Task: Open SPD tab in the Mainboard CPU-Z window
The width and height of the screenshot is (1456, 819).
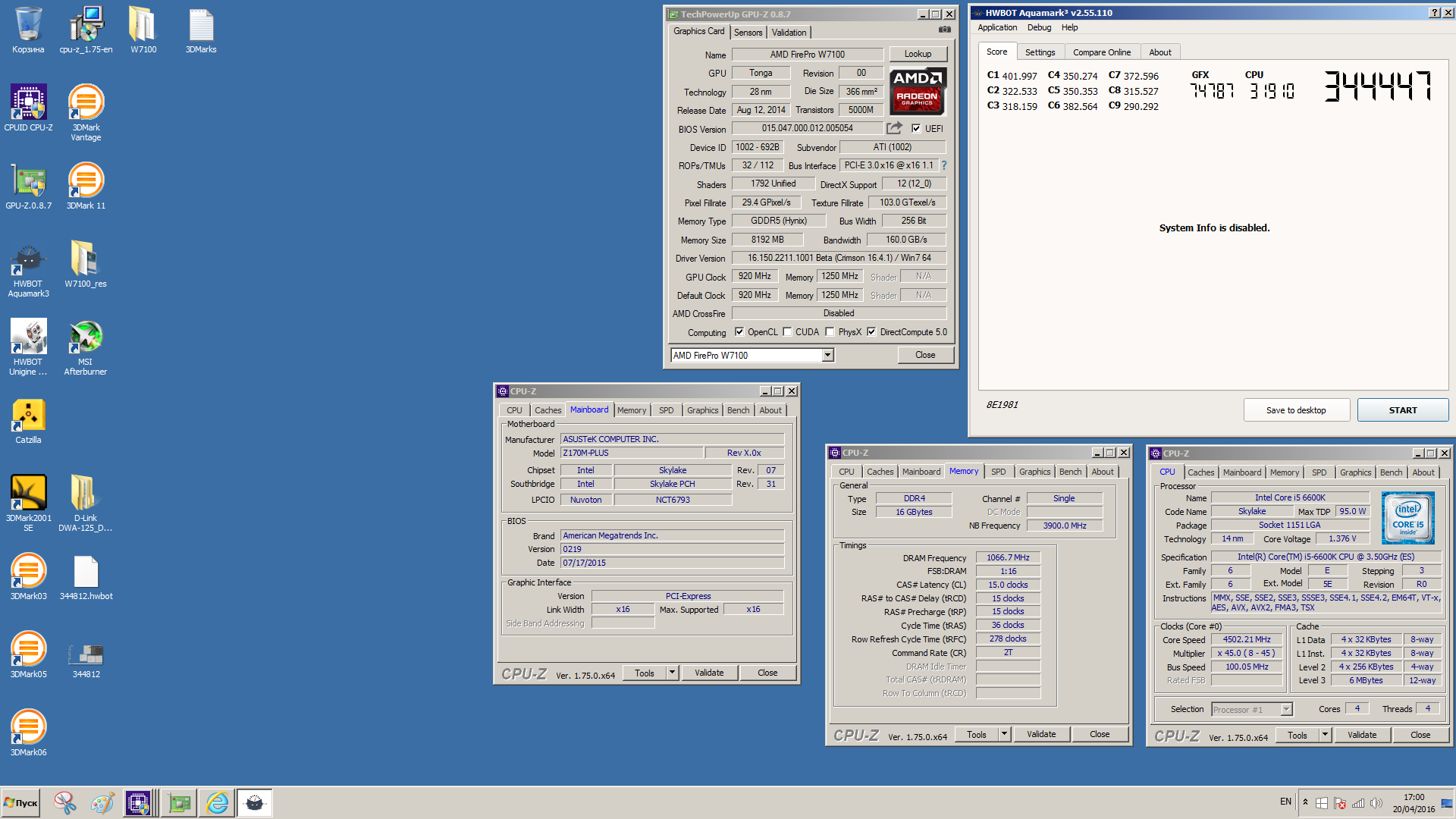Action: coord(667,410)
